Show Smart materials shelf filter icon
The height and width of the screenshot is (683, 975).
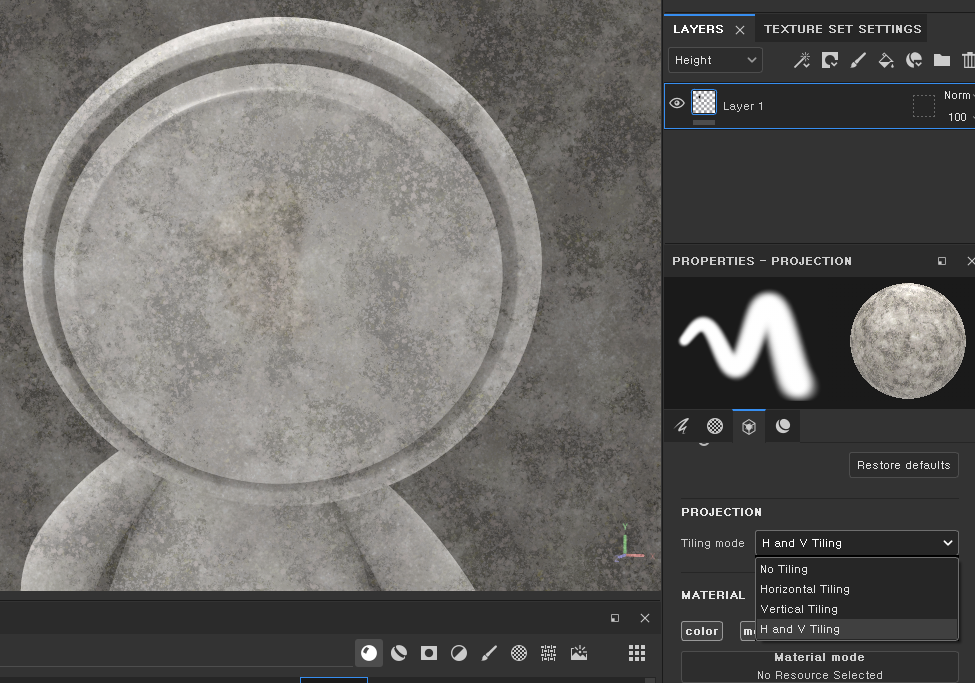pos(399,653)
